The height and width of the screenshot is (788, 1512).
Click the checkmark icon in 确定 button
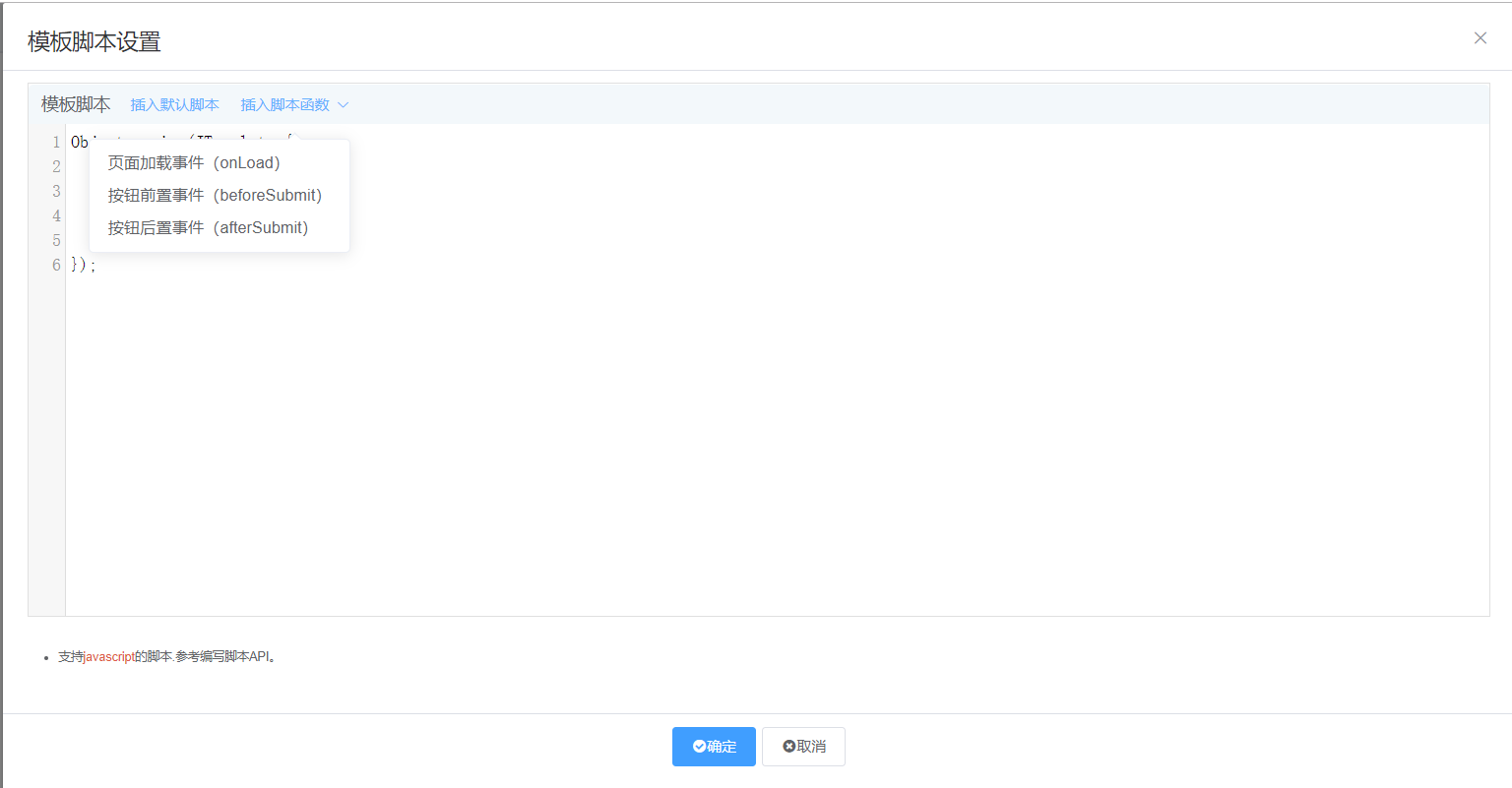tap(699, 747)
